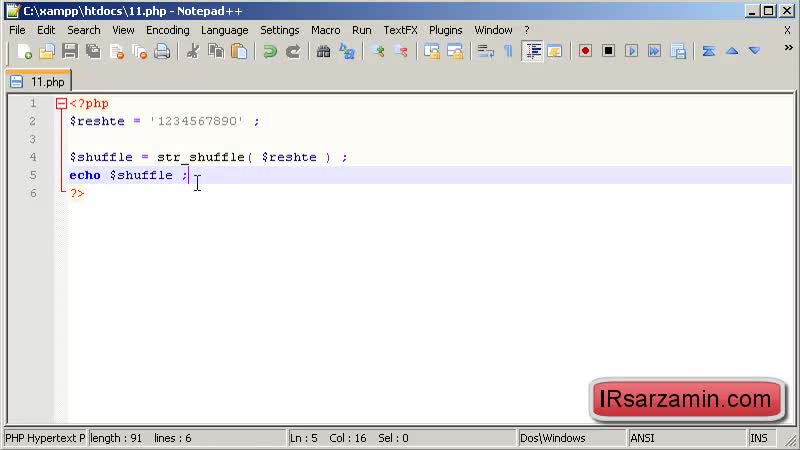Click the blue up-arrow toolbar icon
This screenshot has width=800, height=450.
732,52
